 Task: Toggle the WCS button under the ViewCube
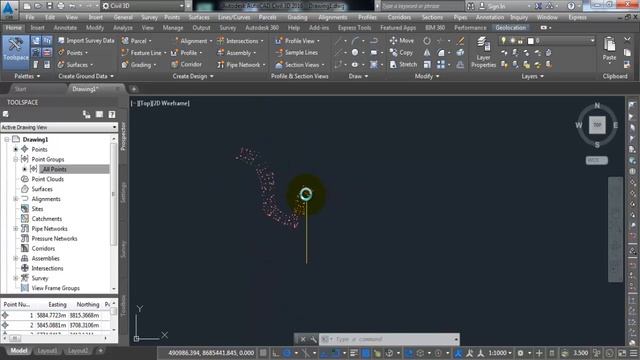tap(596, 160)
